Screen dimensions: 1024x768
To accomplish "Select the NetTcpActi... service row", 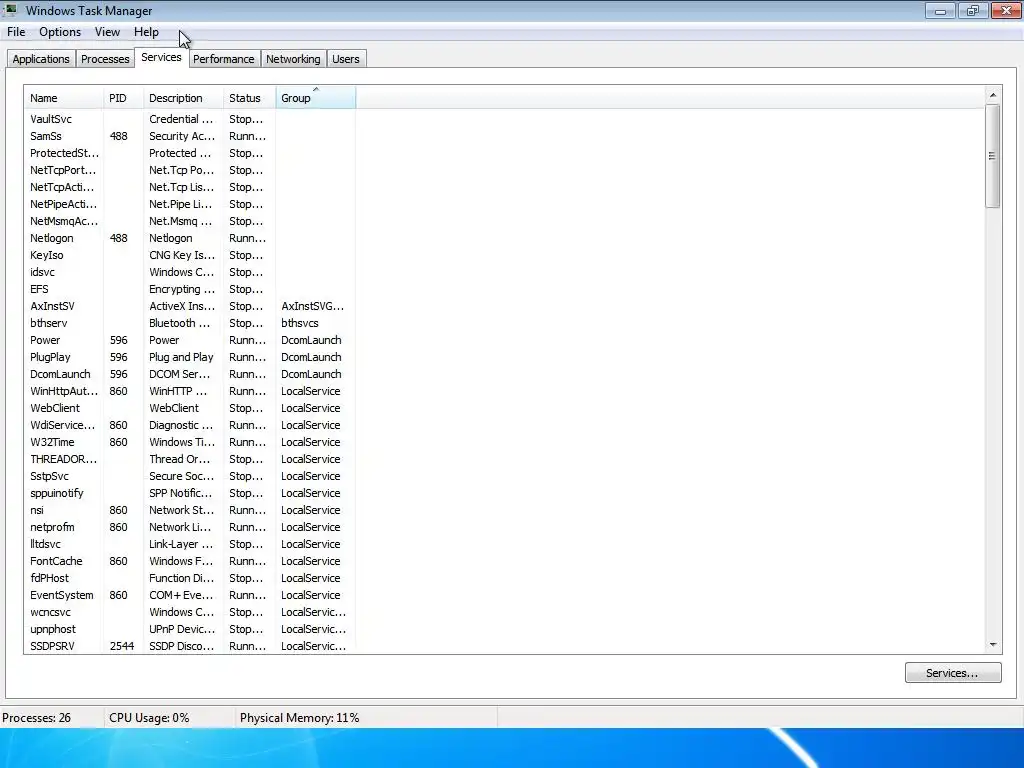I will point(189,187).
